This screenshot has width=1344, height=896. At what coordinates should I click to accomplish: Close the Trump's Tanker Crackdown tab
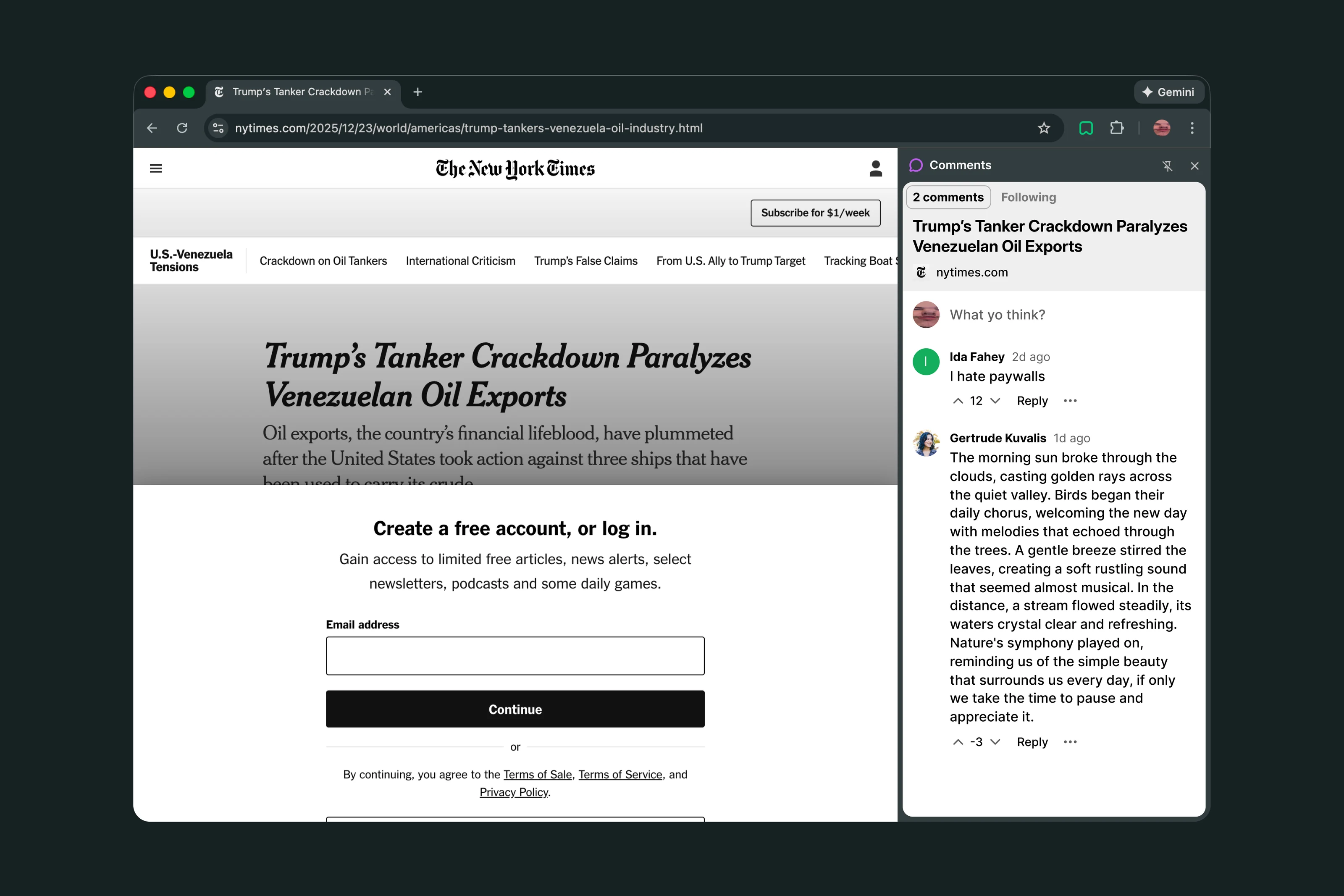[x=387, y=92]
